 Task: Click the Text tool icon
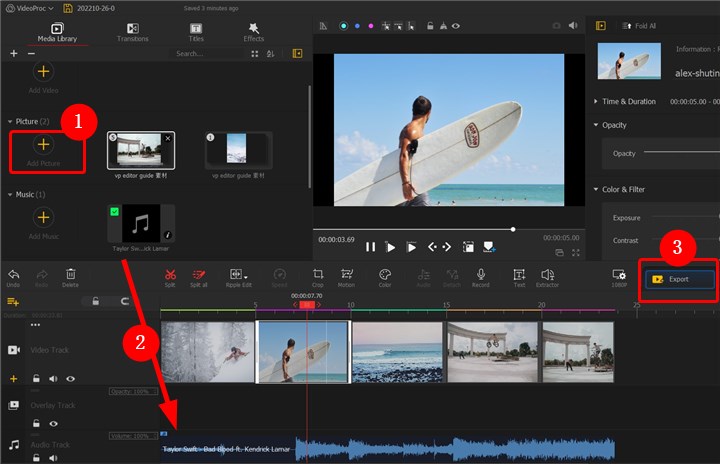tap(520, 275)
